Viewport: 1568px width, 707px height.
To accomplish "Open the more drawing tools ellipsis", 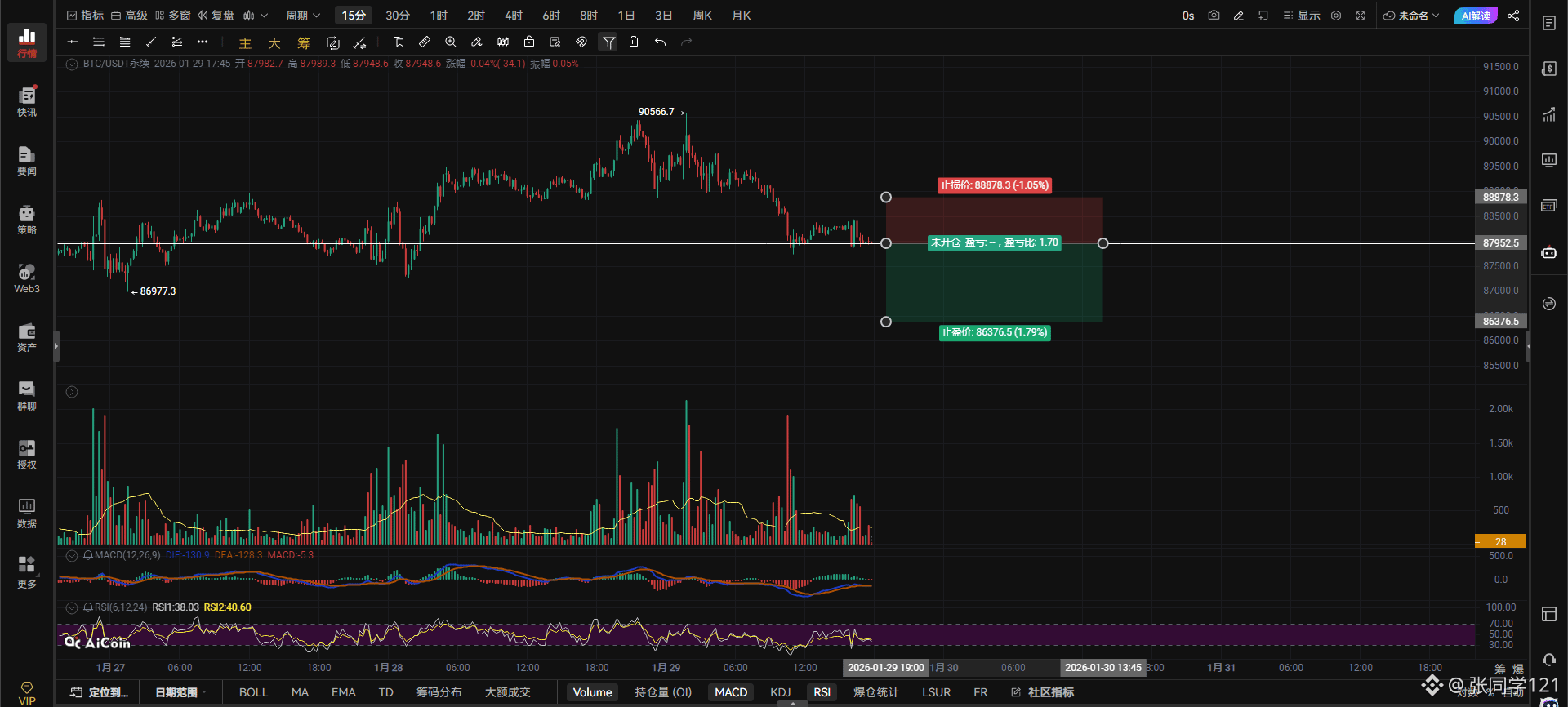I will click(203, 42).
